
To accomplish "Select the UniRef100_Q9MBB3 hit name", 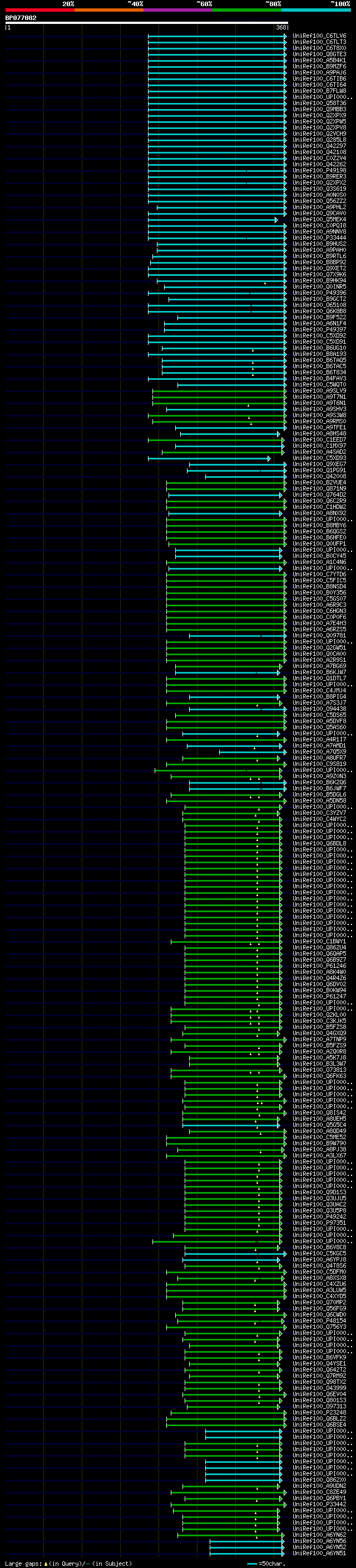I will (319, 110).
